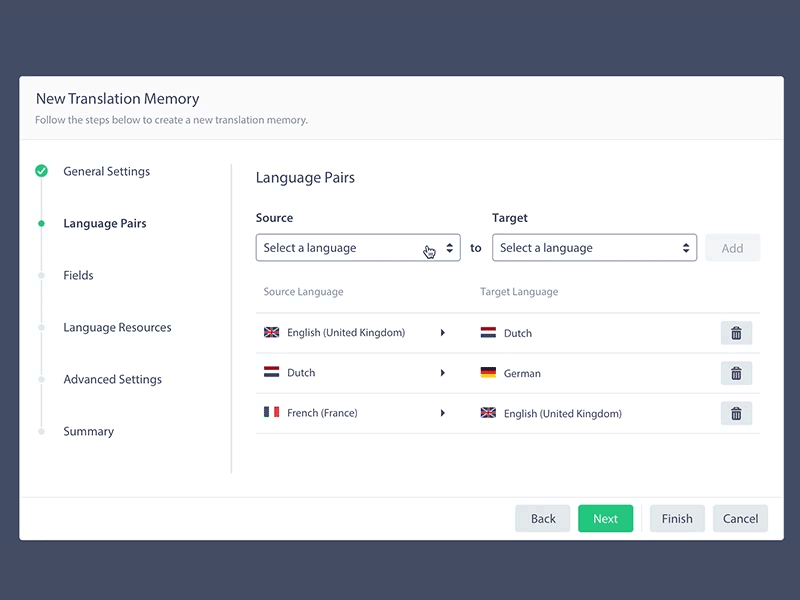Click the Dutch flag in first target row
This screenshot has height=600, width=800.
[x=488, y=333]
